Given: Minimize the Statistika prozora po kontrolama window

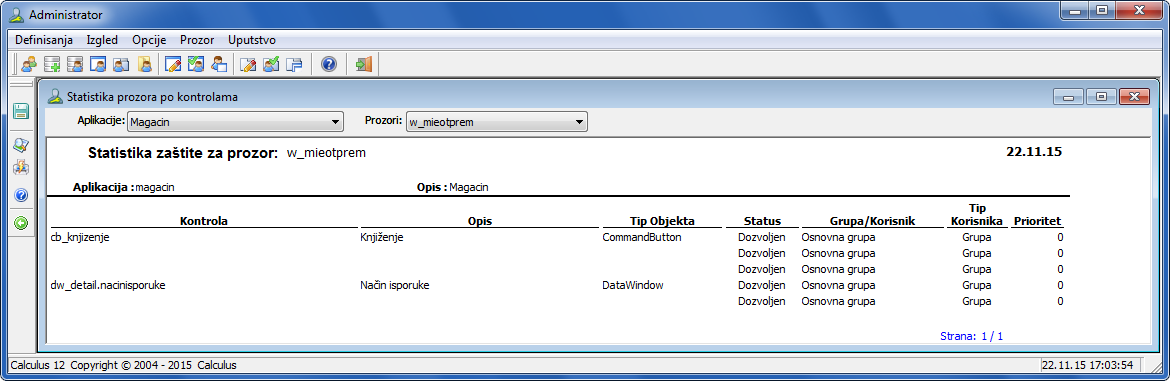Looking at the screenshot, I should point(1068,96).
